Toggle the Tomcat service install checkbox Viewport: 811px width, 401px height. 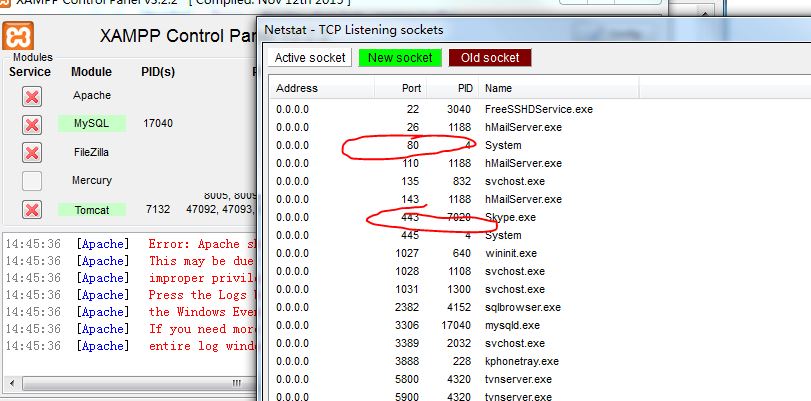point(32,210)
